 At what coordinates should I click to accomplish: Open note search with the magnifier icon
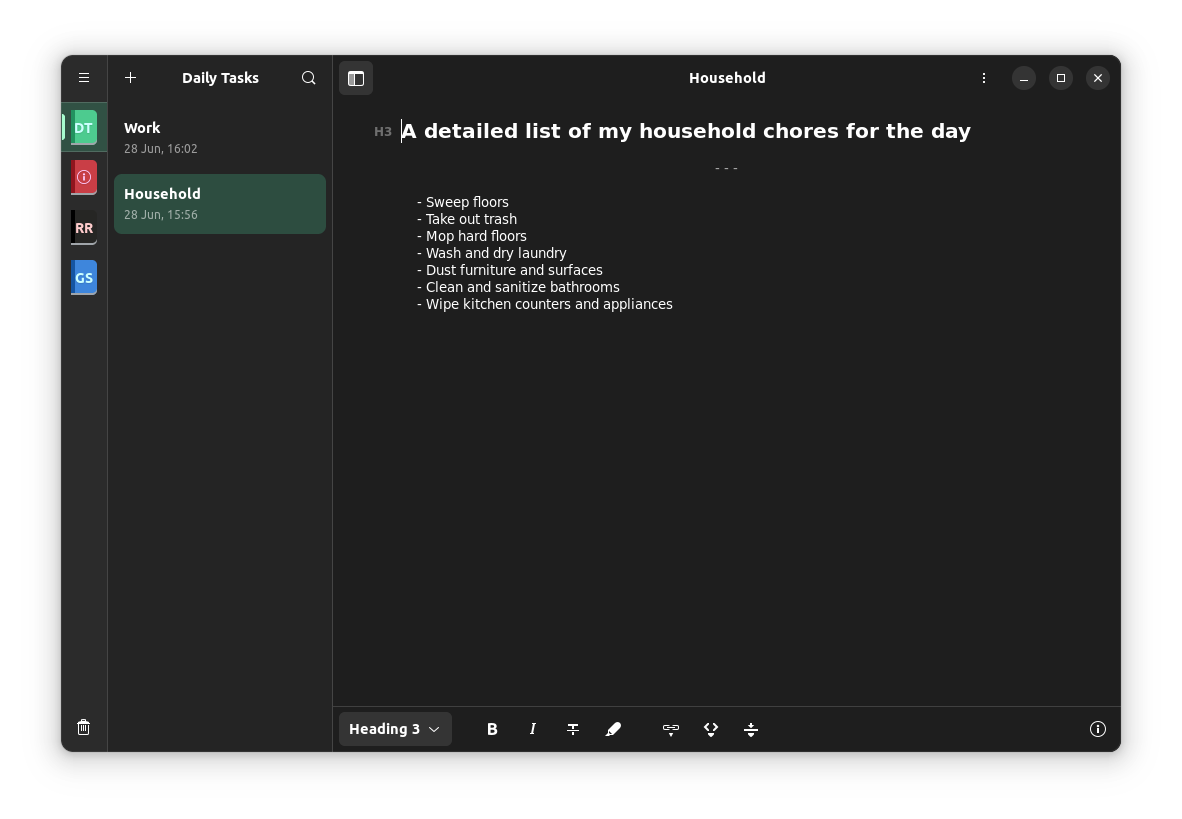(x=309, y=77)
